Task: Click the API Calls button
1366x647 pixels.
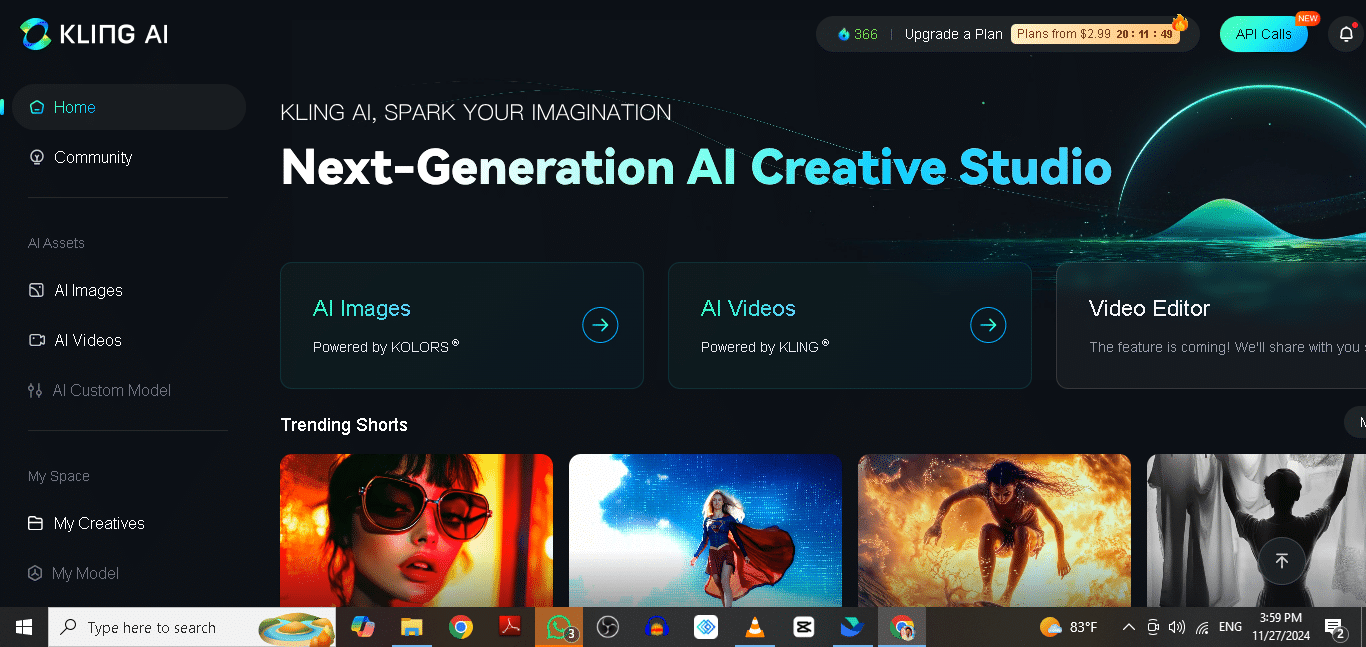Action: coord(1263,33)
